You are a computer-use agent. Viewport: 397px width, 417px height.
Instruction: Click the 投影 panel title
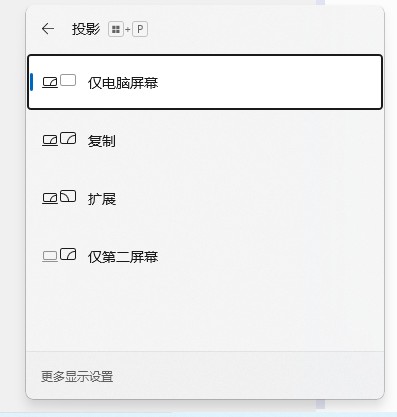86,29
